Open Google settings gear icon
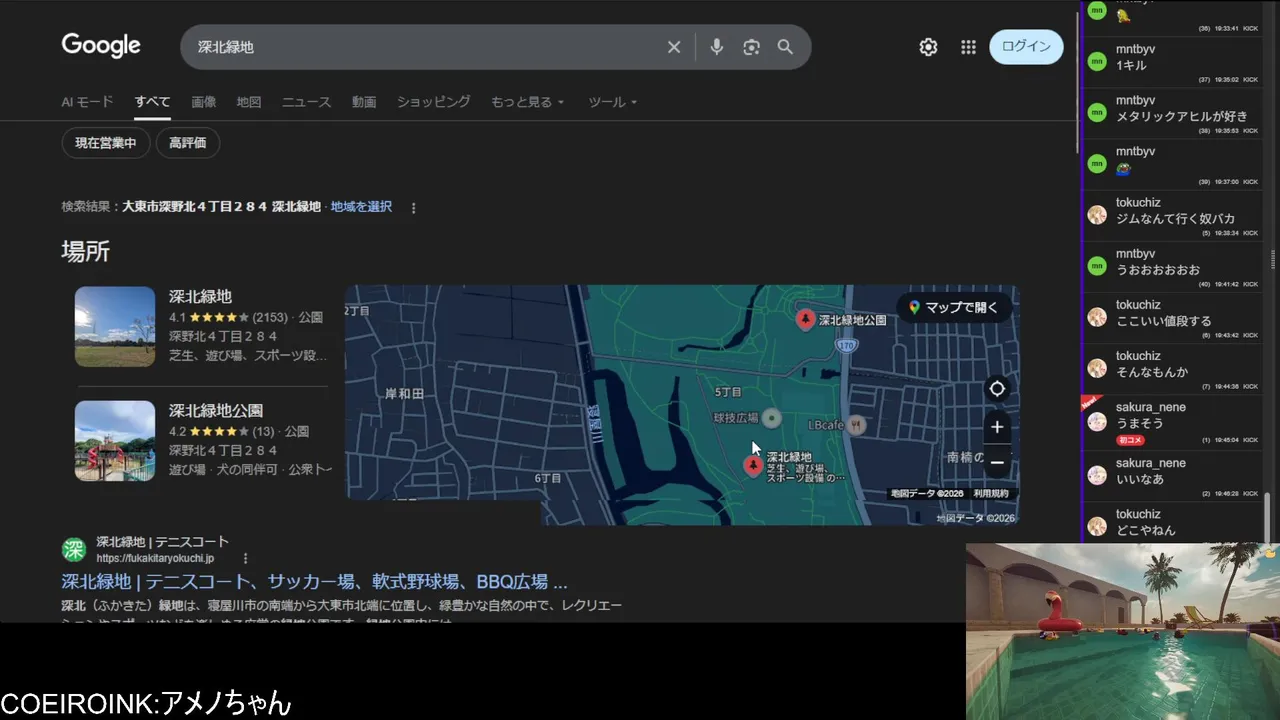This screenshot has width=1280, height=720. click(928, 47)
